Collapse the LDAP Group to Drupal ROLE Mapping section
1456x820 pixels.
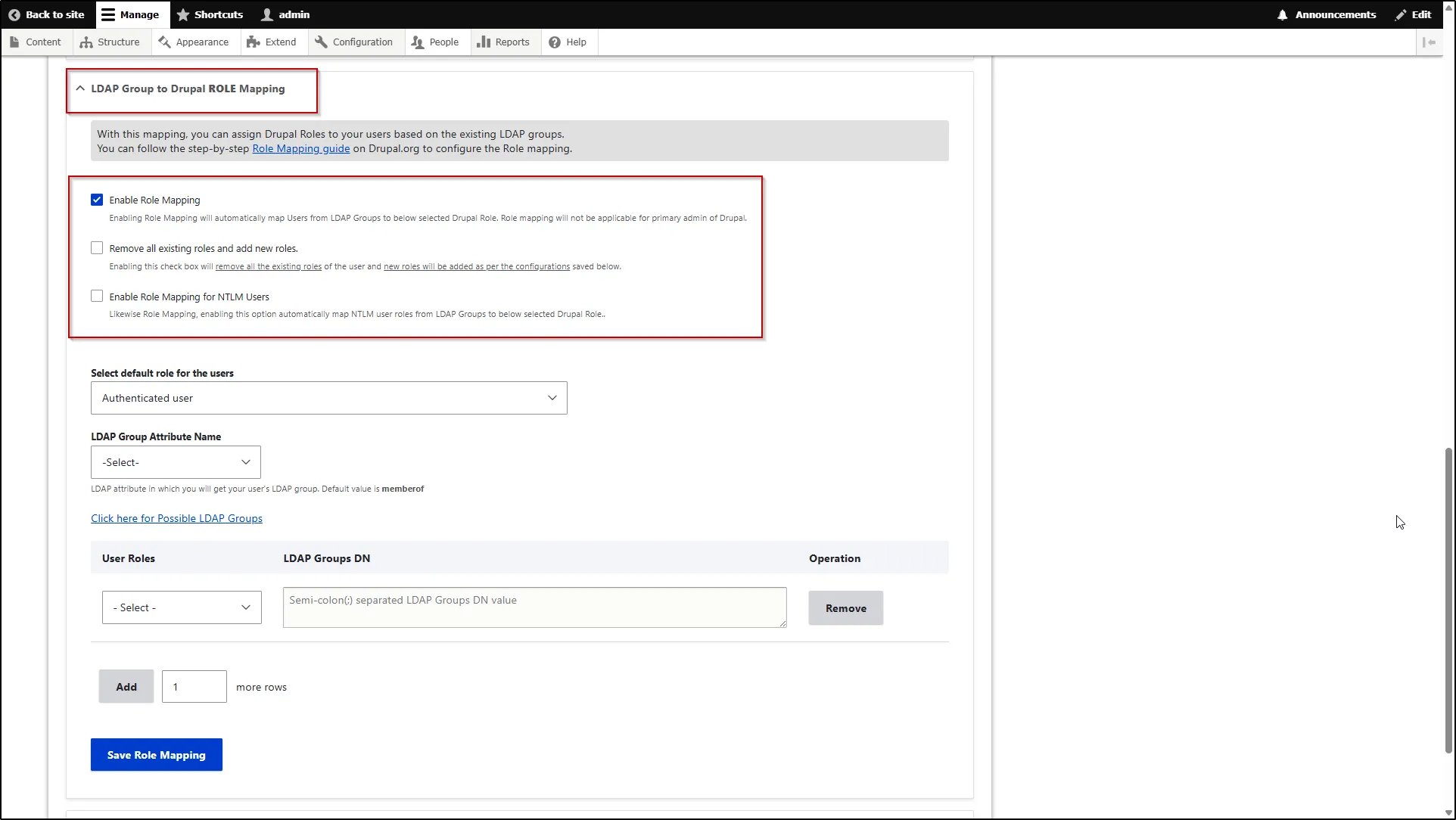[80, 89]
